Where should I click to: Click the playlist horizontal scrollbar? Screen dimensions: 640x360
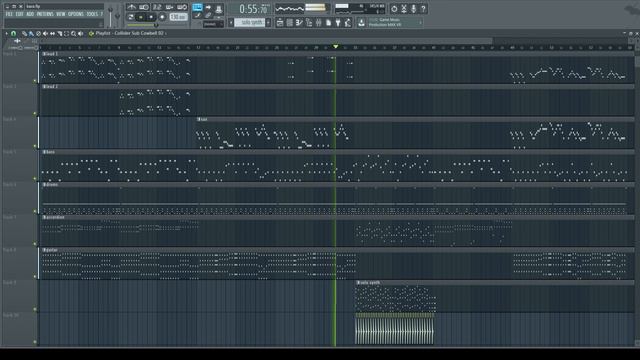pos(266,41)
